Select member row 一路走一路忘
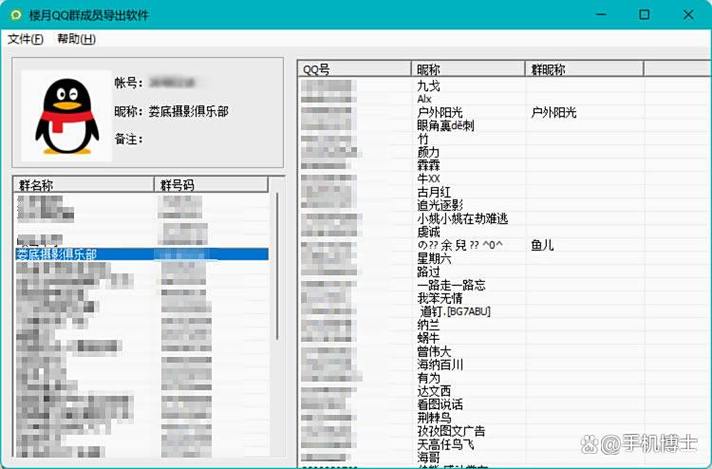The height and width of the screenshot is (469, 712). tap(451, 285)
